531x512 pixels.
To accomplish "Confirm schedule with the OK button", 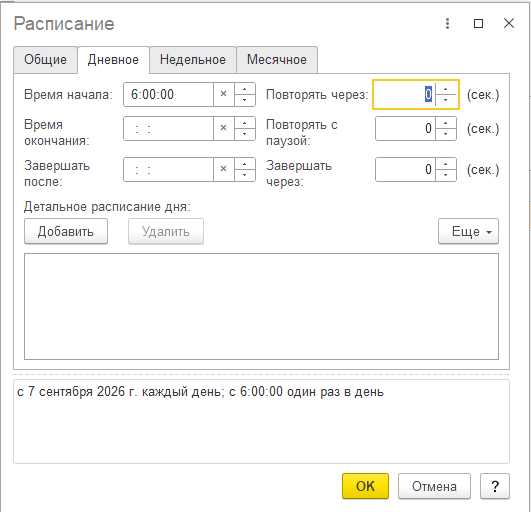I will [x=365, y=486].
